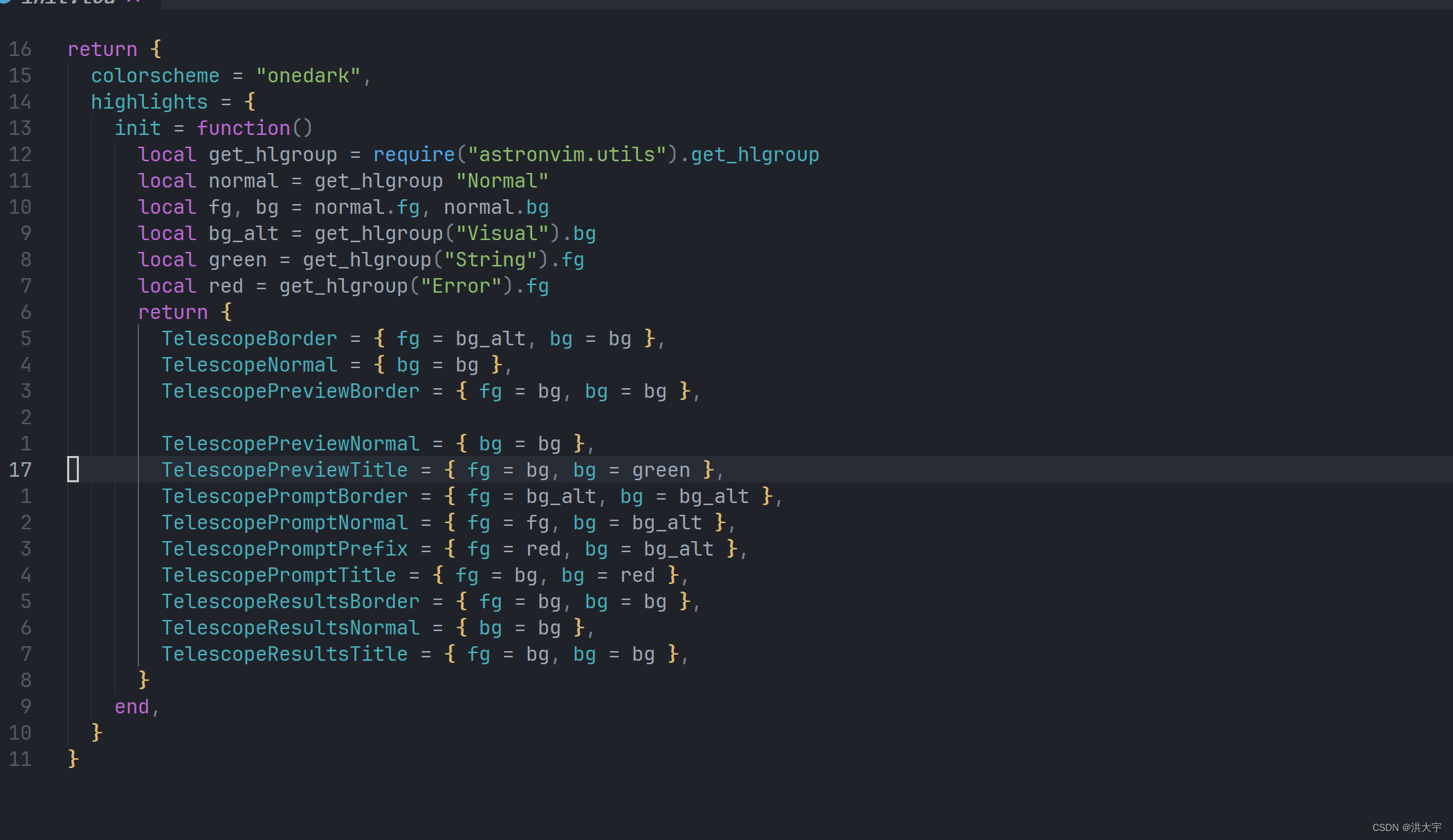Click the opening brace after highlights =
The width and height of the screenshot is (1453, 840).
tap(250, 102)
